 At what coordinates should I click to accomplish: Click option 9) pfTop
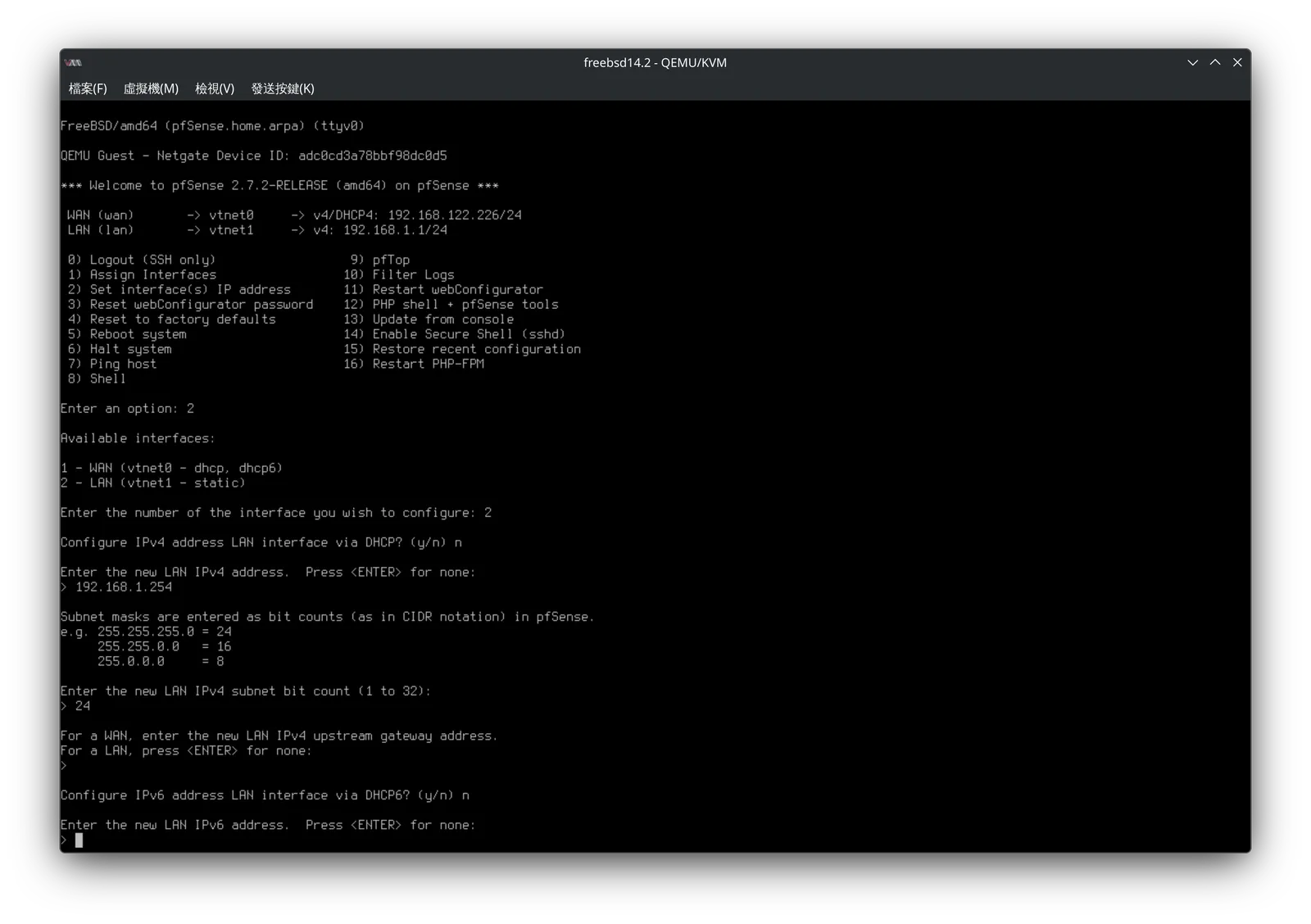point(380,260)
